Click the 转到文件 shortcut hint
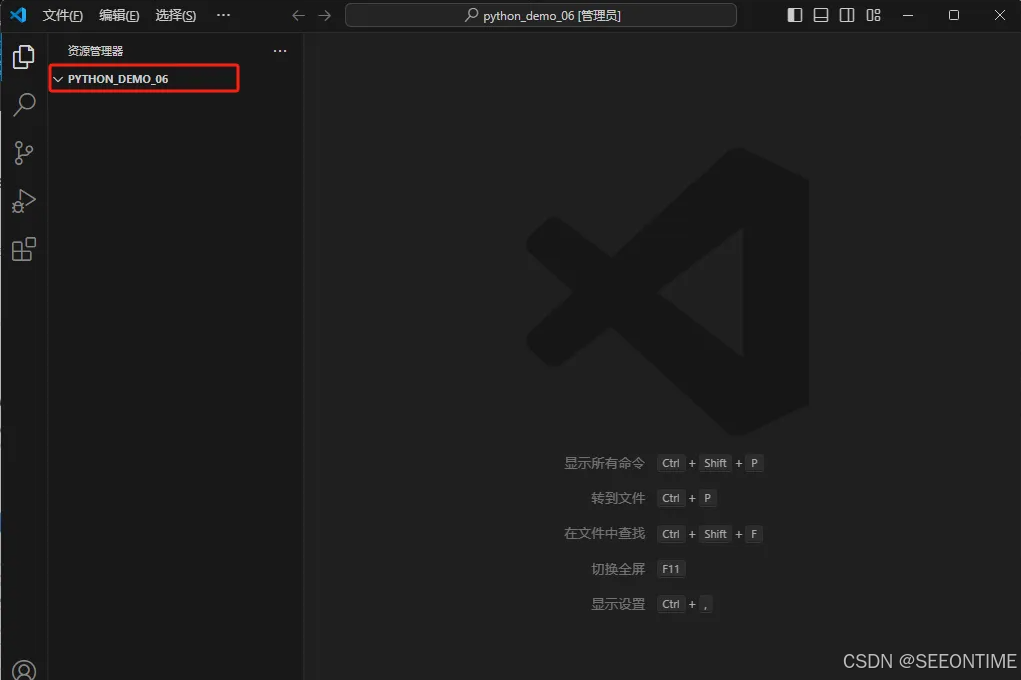1021x680 pixels. tap(618, 498)
